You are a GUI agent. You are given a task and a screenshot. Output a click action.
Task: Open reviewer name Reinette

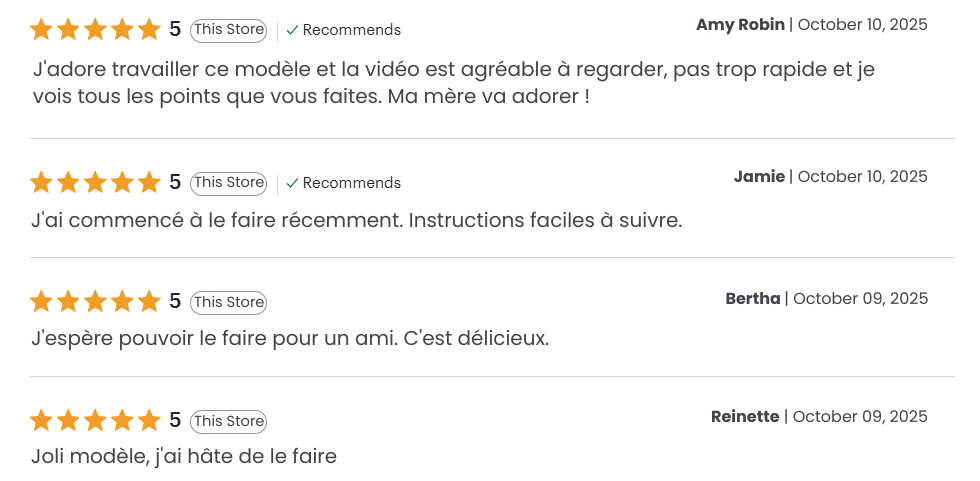pos(745,417)
